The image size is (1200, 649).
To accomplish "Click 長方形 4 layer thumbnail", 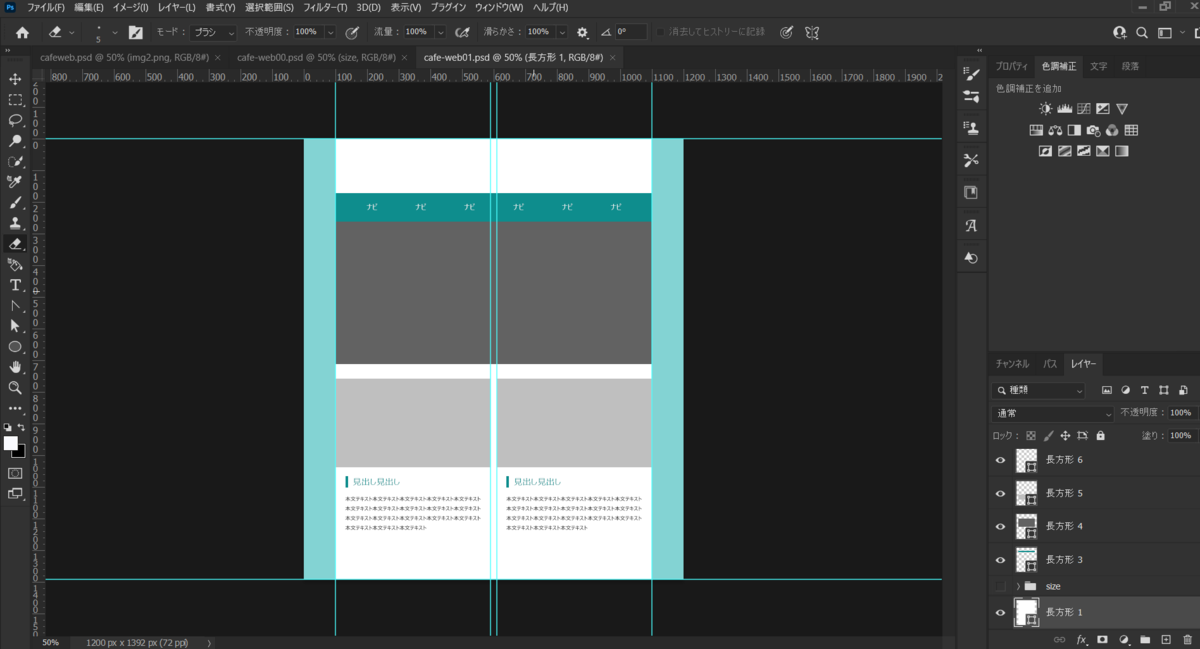I will (1026, 526).
